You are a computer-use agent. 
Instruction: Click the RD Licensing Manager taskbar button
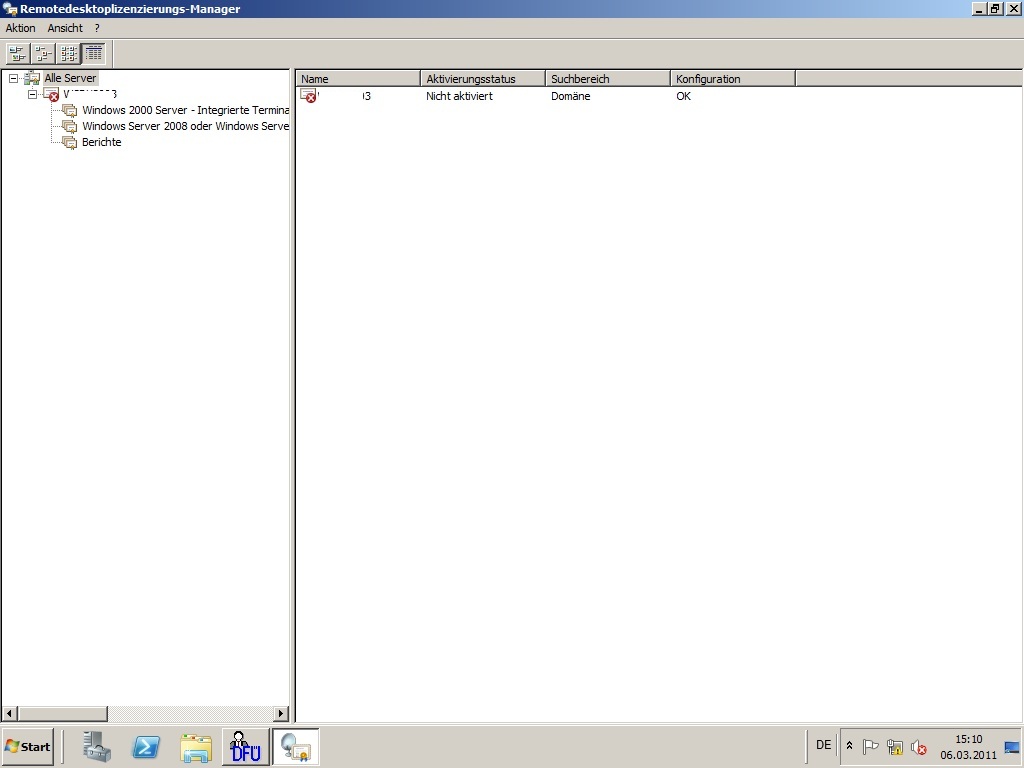[x=295, y=746]
